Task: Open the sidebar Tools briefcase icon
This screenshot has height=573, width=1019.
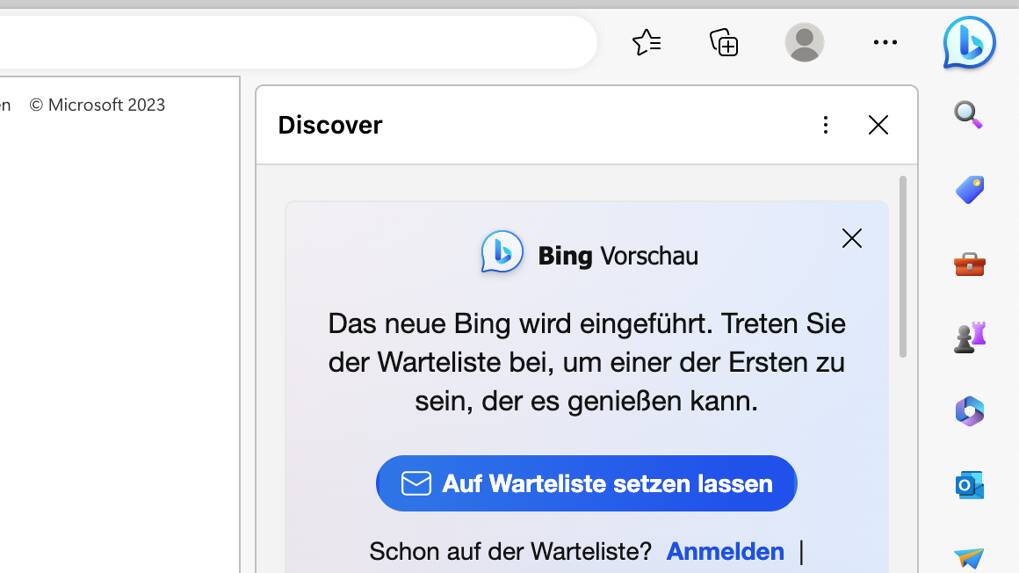Action: pyautogui.click(x=968, y=264)
